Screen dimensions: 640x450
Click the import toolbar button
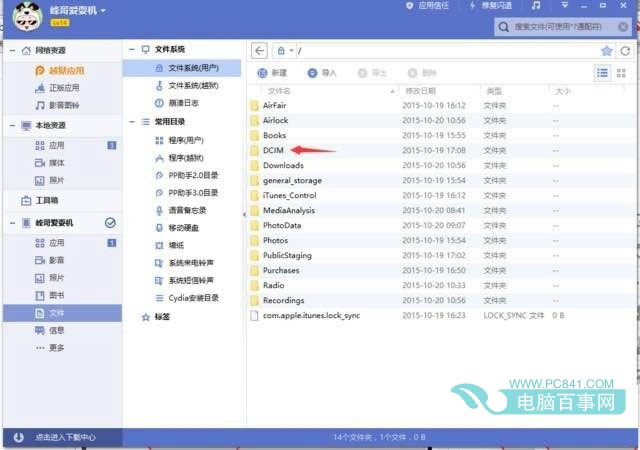322,73
